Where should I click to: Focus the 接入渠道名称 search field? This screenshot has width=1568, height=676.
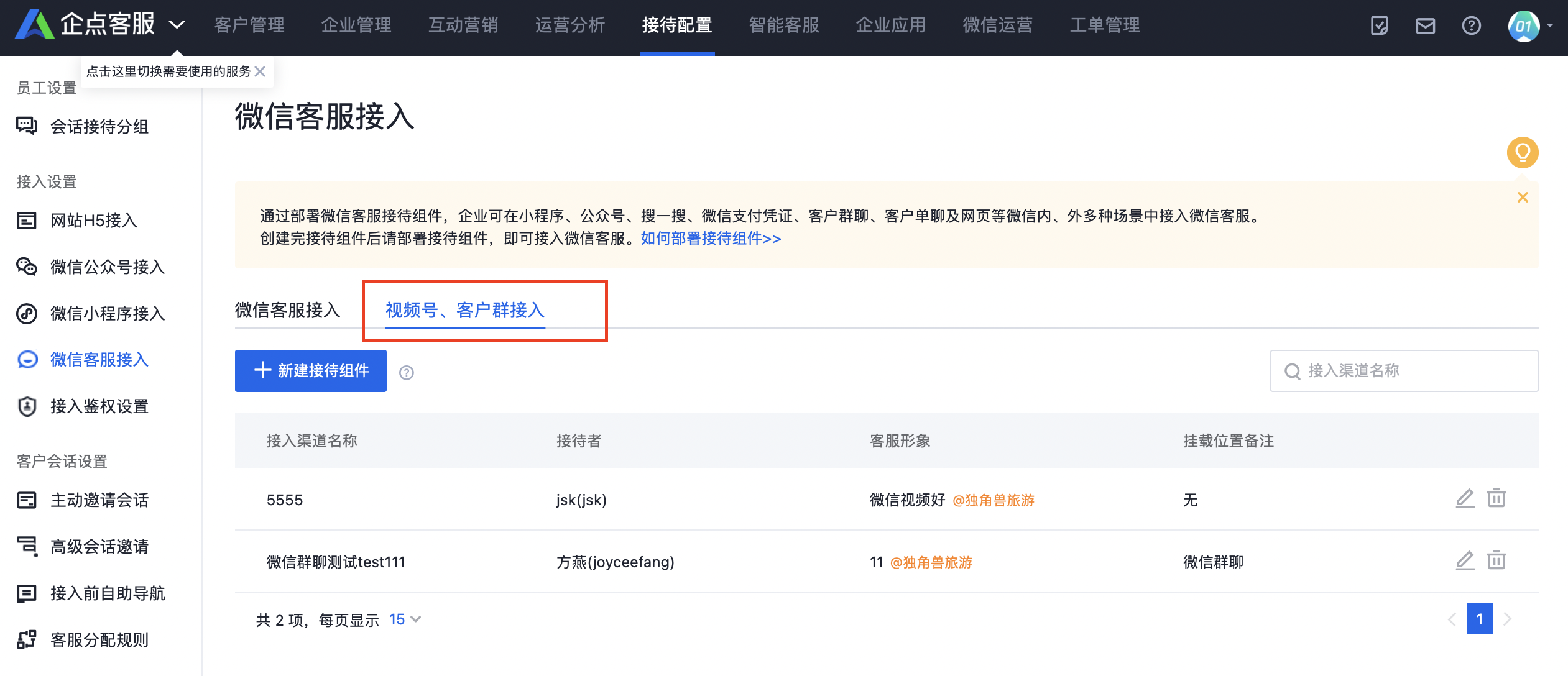pyautogui.click(x=1404, y=371)
